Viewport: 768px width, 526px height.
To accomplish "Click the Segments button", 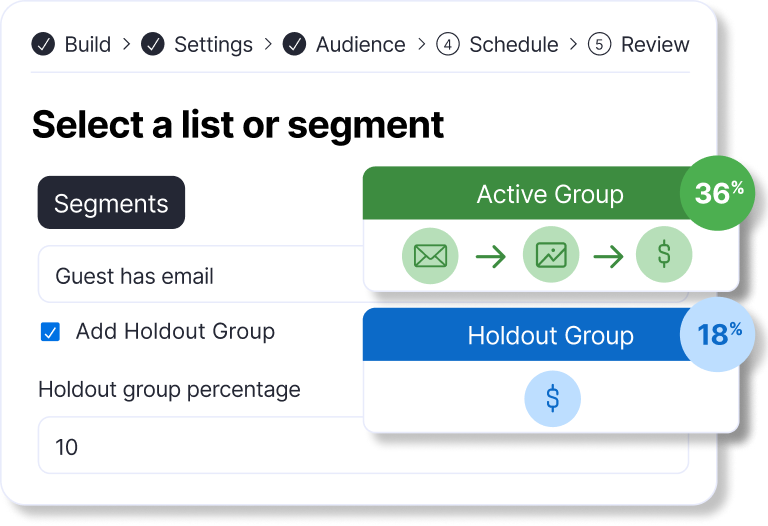I will [111, 203].
